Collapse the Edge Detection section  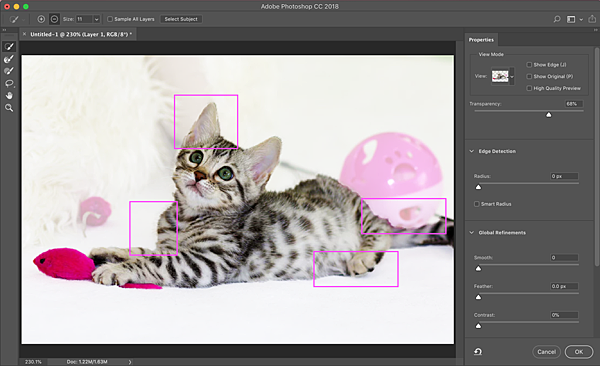point(472,151)
